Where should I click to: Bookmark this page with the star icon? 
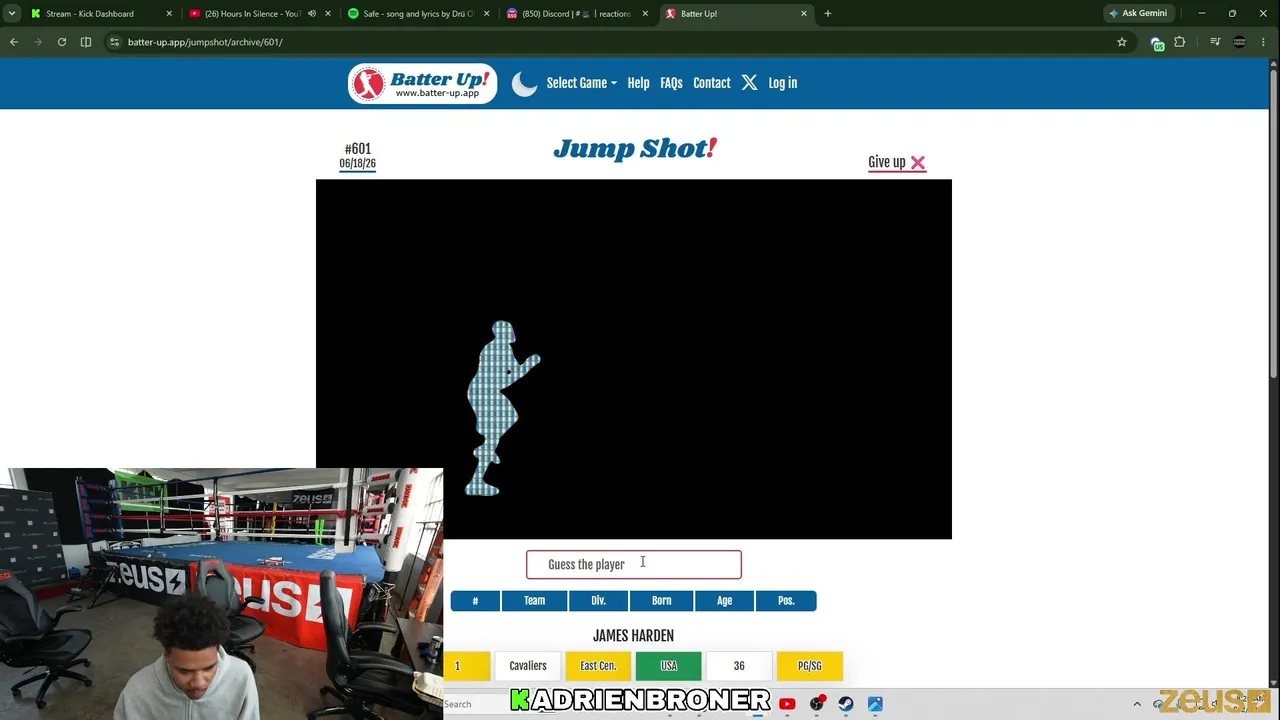1122,42
